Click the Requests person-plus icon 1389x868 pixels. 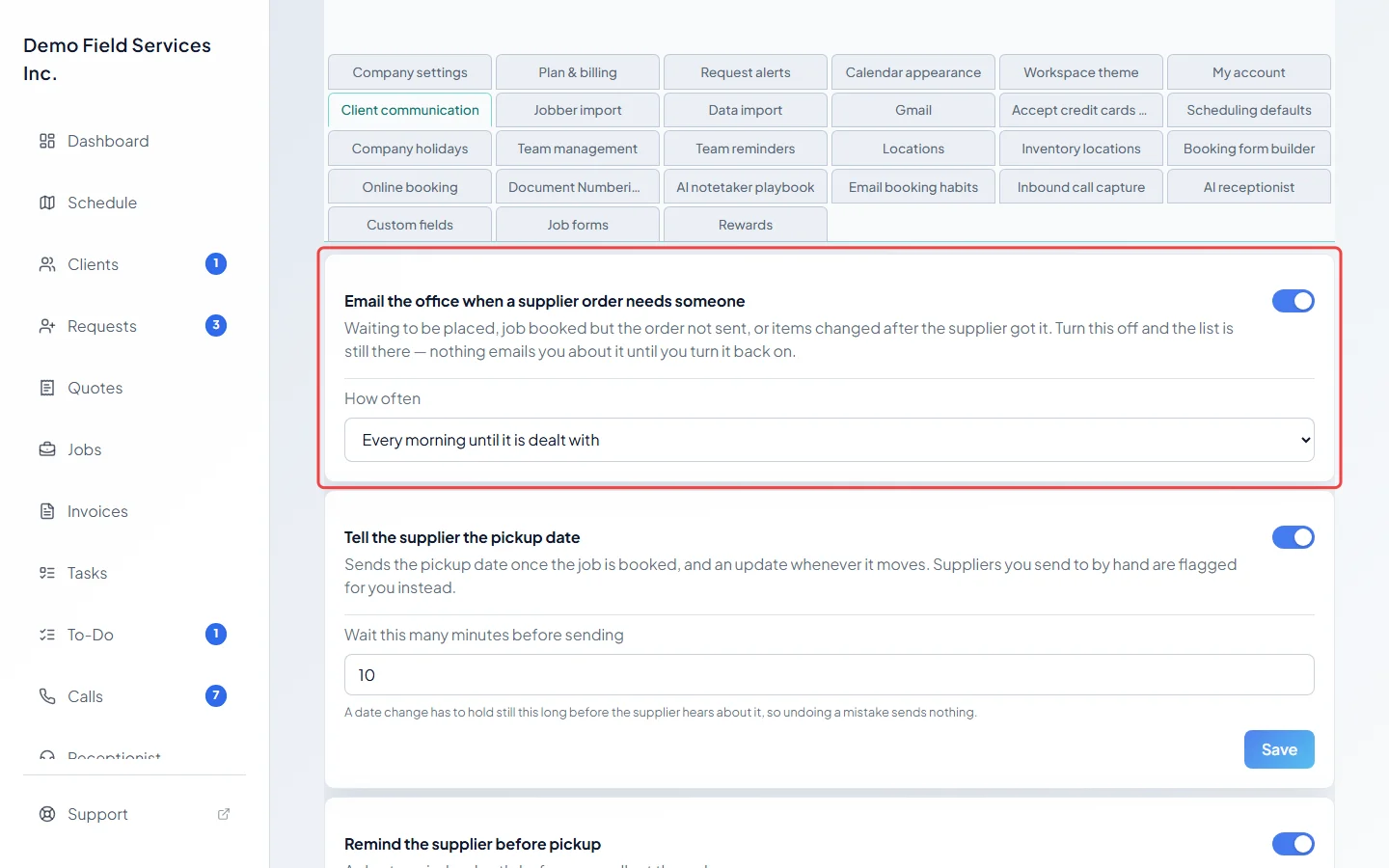coord(47,326)
